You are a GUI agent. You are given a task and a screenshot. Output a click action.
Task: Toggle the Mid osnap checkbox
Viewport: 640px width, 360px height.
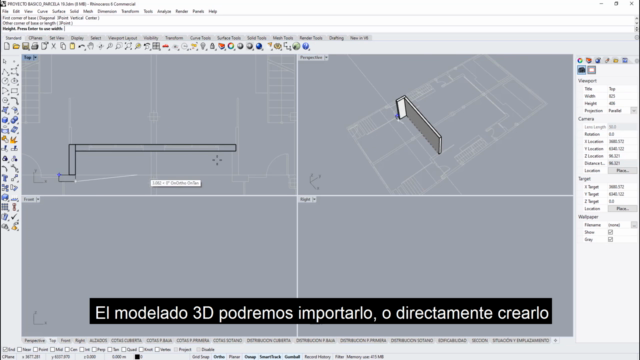(52, 349)
